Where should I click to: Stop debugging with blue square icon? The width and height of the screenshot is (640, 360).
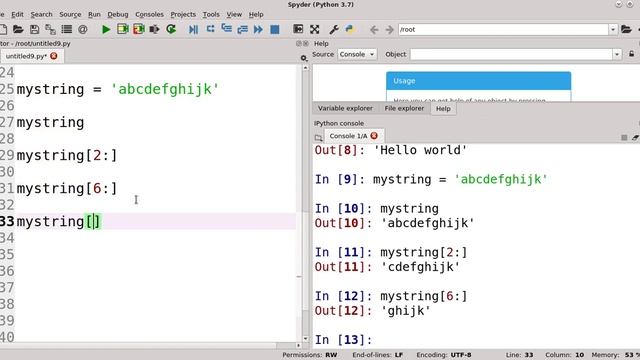click(275, 29)
